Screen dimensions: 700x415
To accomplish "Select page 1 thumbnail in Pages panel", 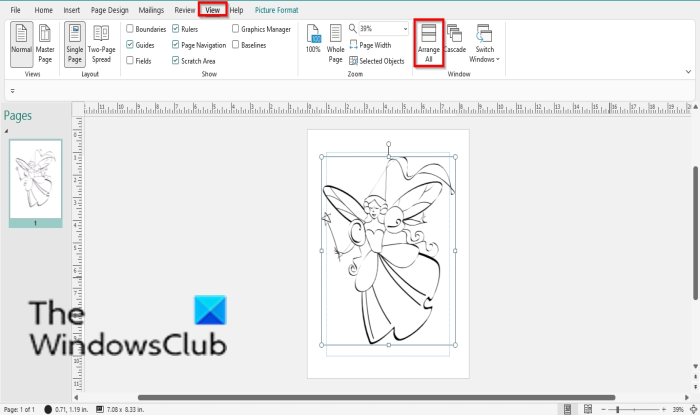I will 35,178.
